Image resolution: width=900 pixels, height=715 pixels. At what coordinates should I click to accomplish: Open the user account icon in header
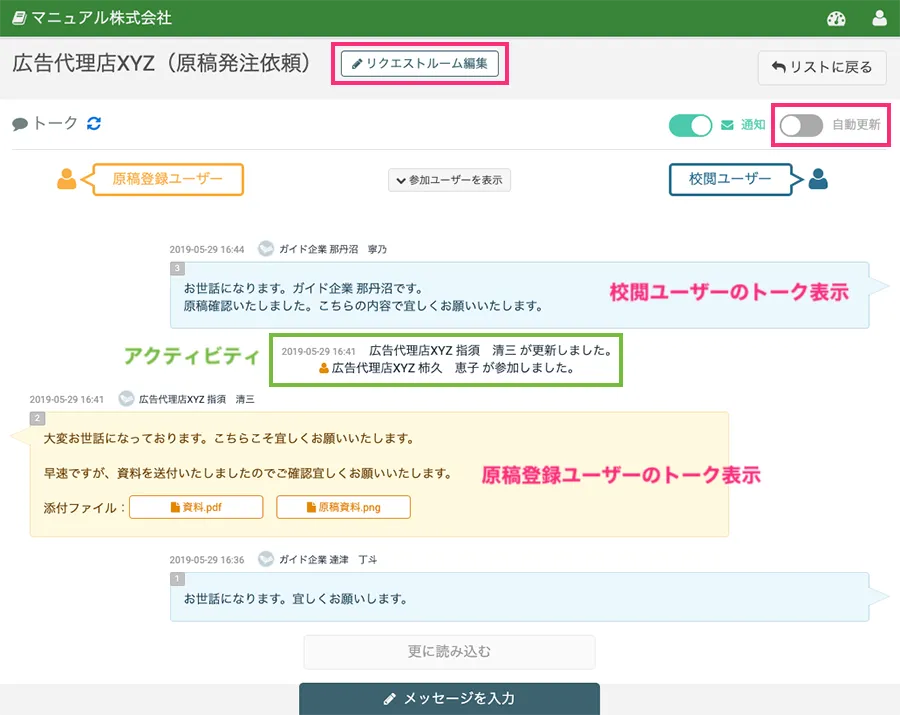(x=879, y=18)
